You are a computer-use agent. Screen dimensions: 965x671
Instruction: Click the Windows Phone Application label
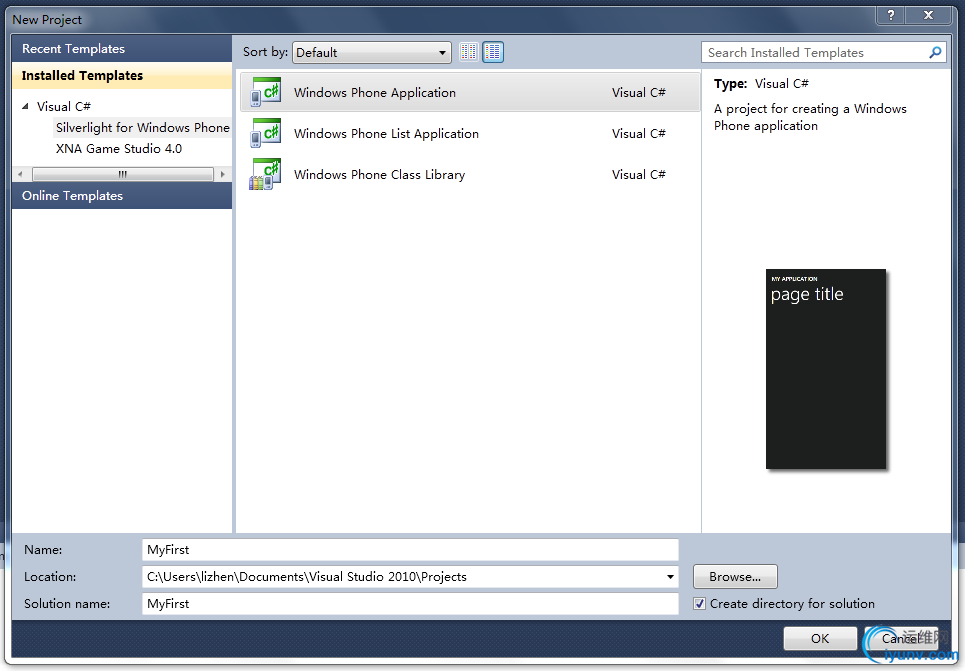tap(375, 92)
